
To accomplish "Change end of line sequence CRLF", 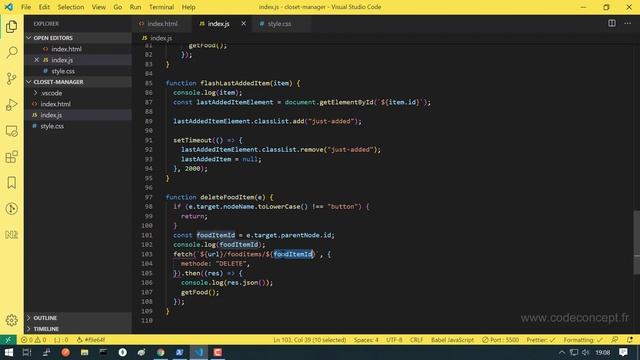I will pyautogui.click(x=416, y=340).
